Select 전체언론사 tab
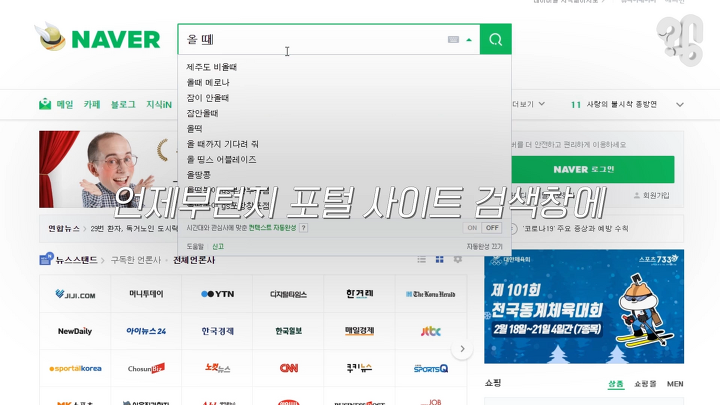The height and width of the screenshot is (405, 720). click(194, 260)
